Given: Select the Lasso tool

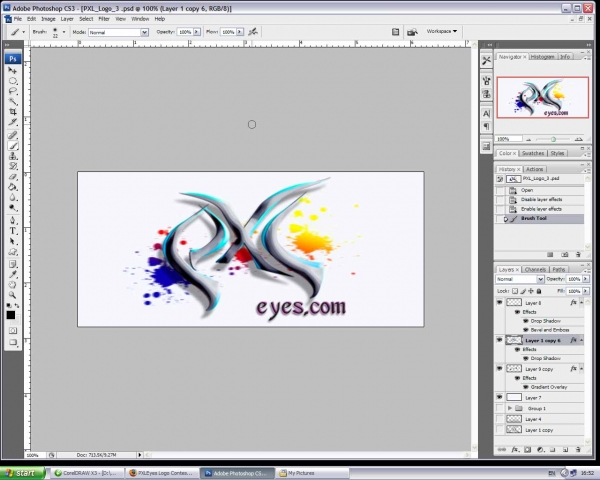Looking at the screenshot, I should click(x=13, y=91).
